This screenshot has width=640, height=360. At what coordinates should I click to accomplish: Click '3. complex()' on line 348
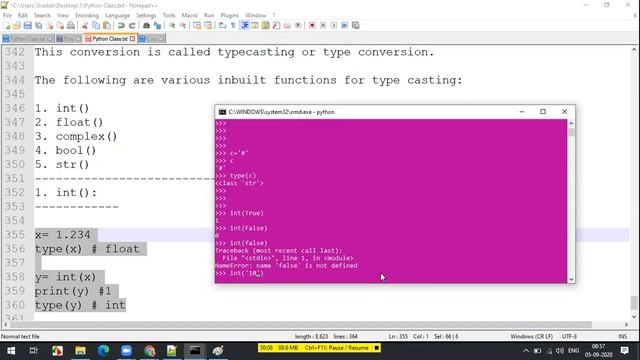[76, 136]
